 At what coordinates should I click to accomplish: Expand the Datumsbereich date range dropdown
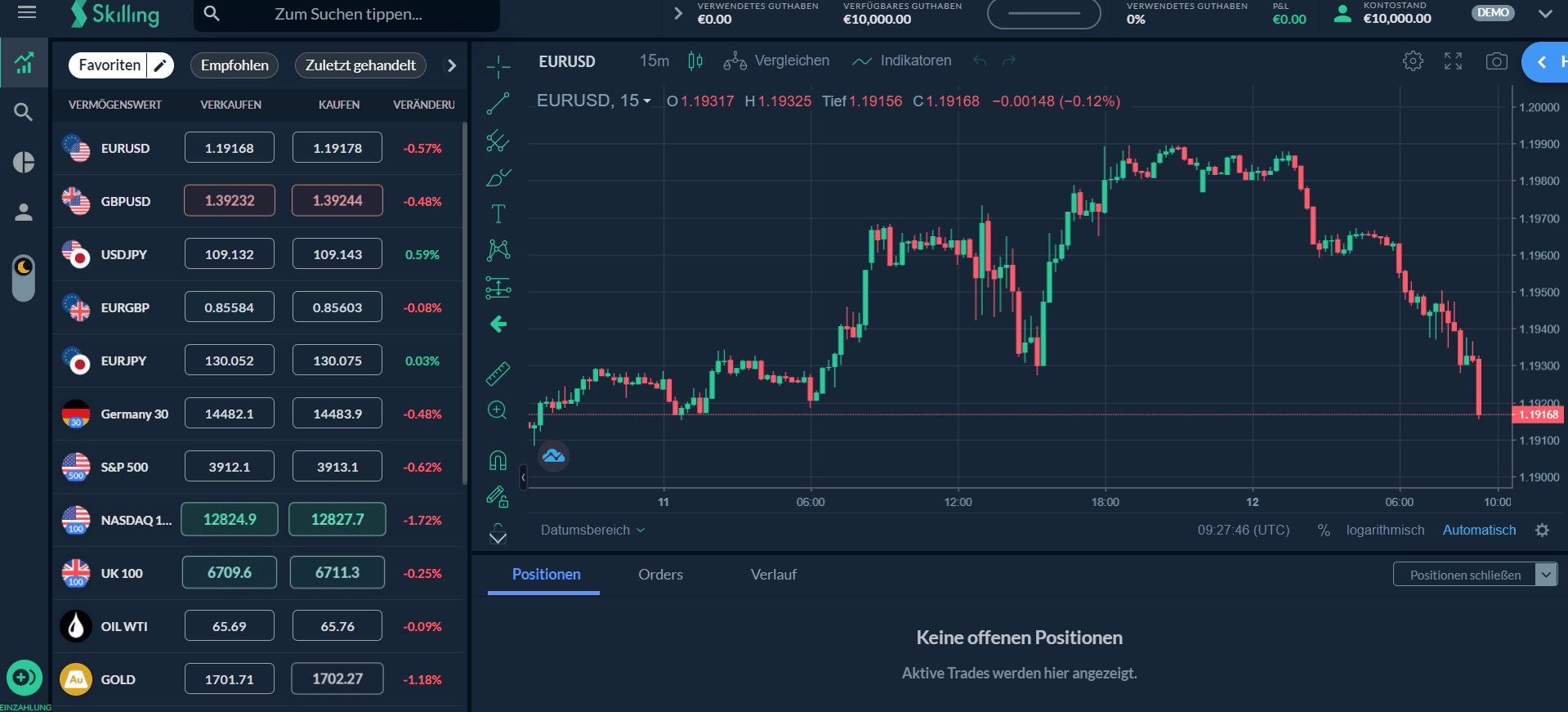(x=592, y=531)
